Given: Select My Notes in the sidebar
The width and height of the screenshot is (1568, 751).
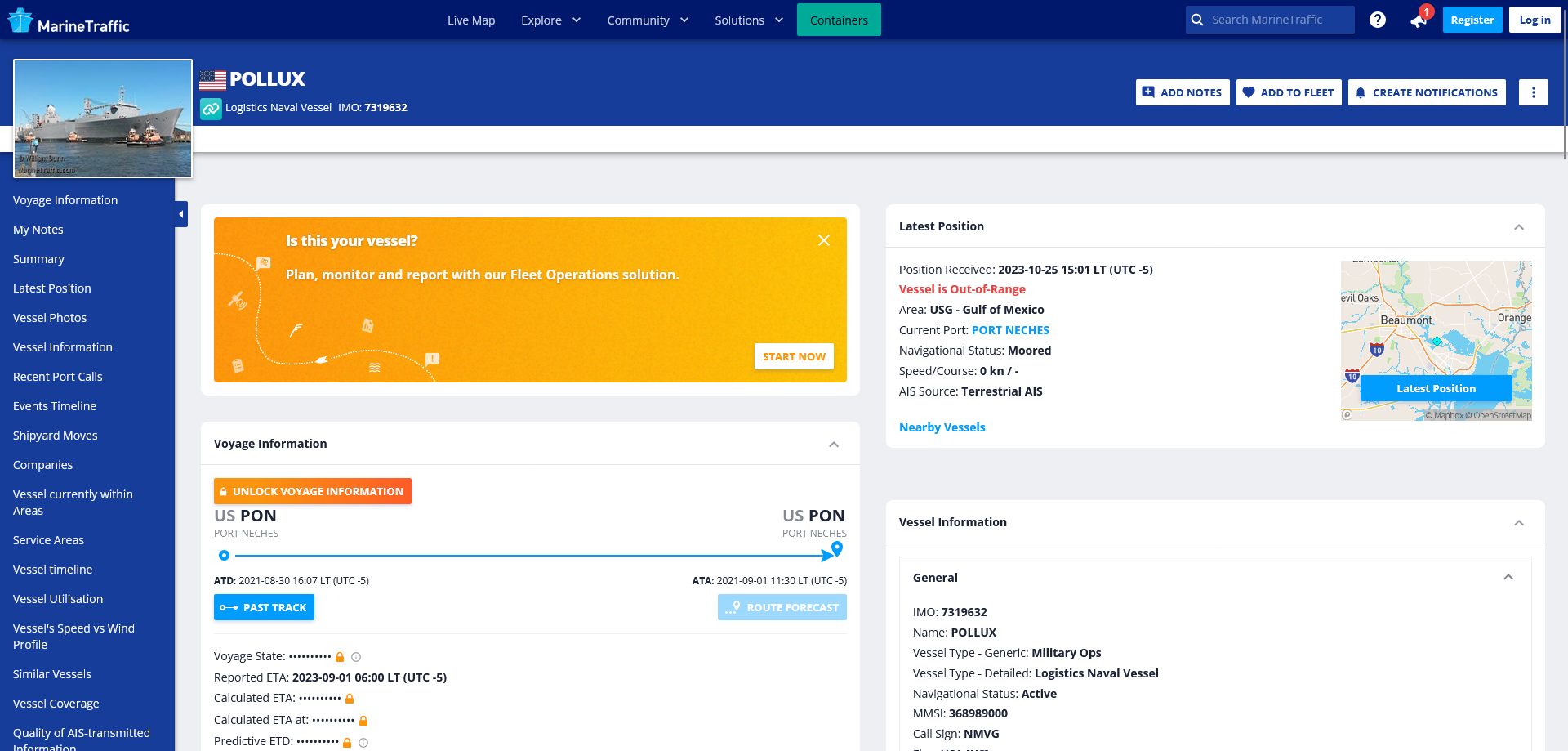Looking at the screenshot, I should tap(38, 230).
